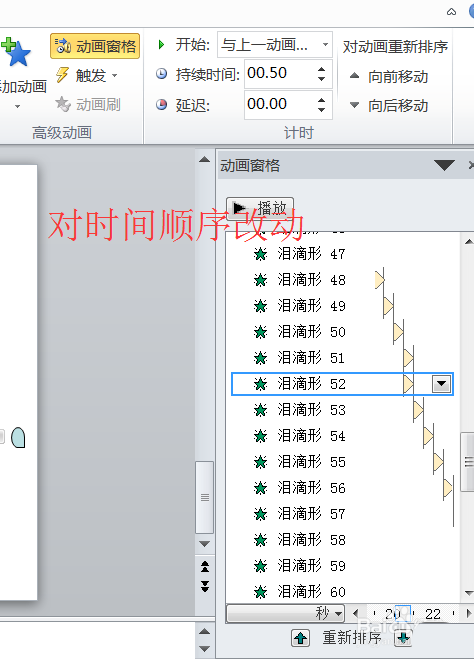
Task: Select animation item 泪滴形 54
Action: (x=342, y=436)
